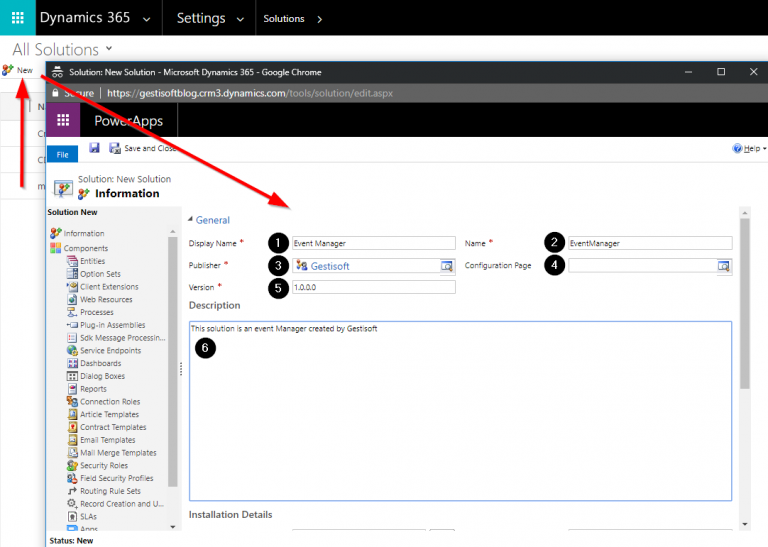The image size is (768, 547).
Task: Click the form scroll-down arrow
Action: click(x=744, y=524)
